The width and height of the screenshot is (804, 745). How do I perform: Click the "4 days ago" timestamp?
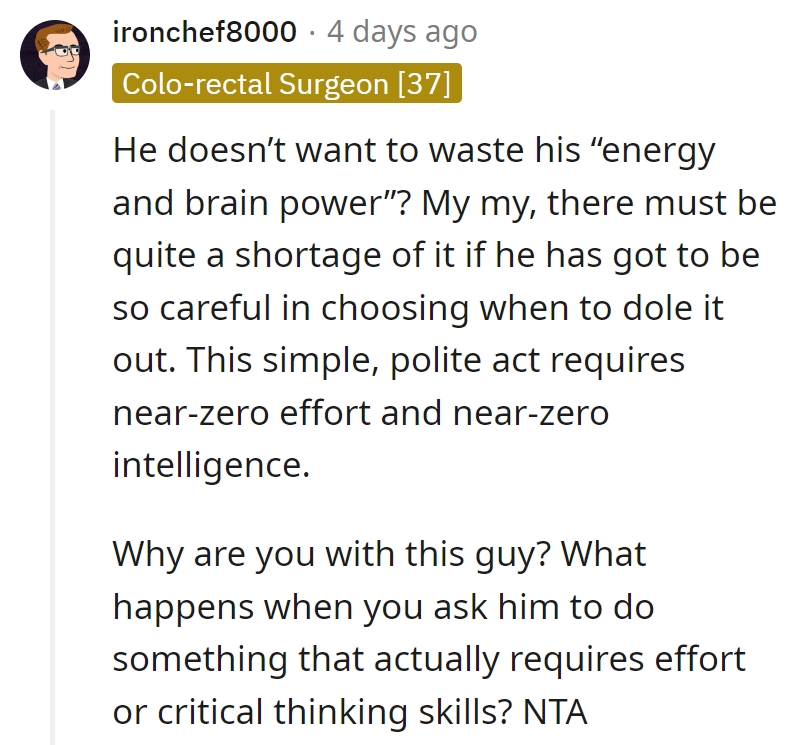coord(402,32)
